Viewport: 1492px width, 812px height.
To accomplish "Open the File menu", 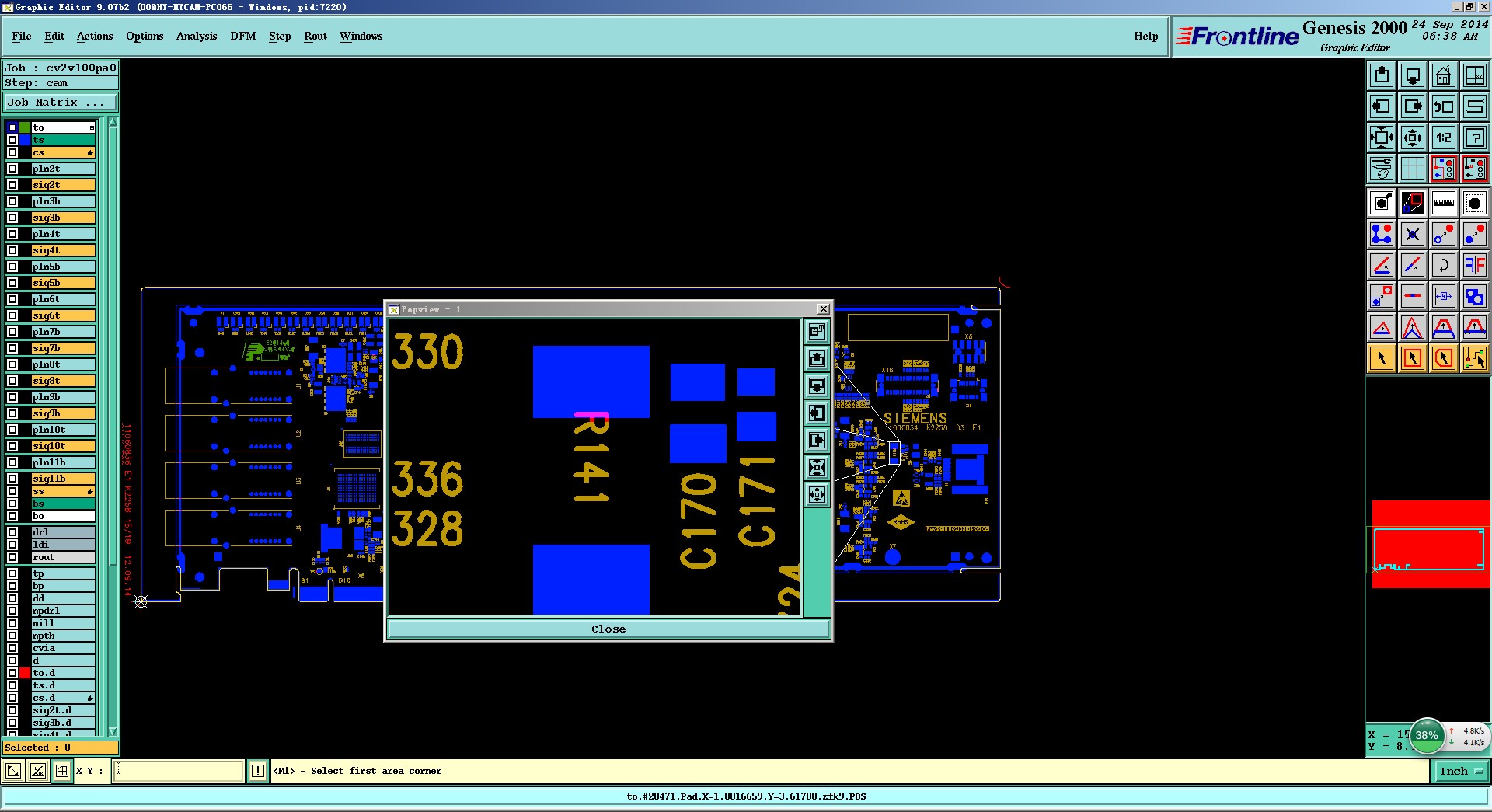I will pos(22,36).
